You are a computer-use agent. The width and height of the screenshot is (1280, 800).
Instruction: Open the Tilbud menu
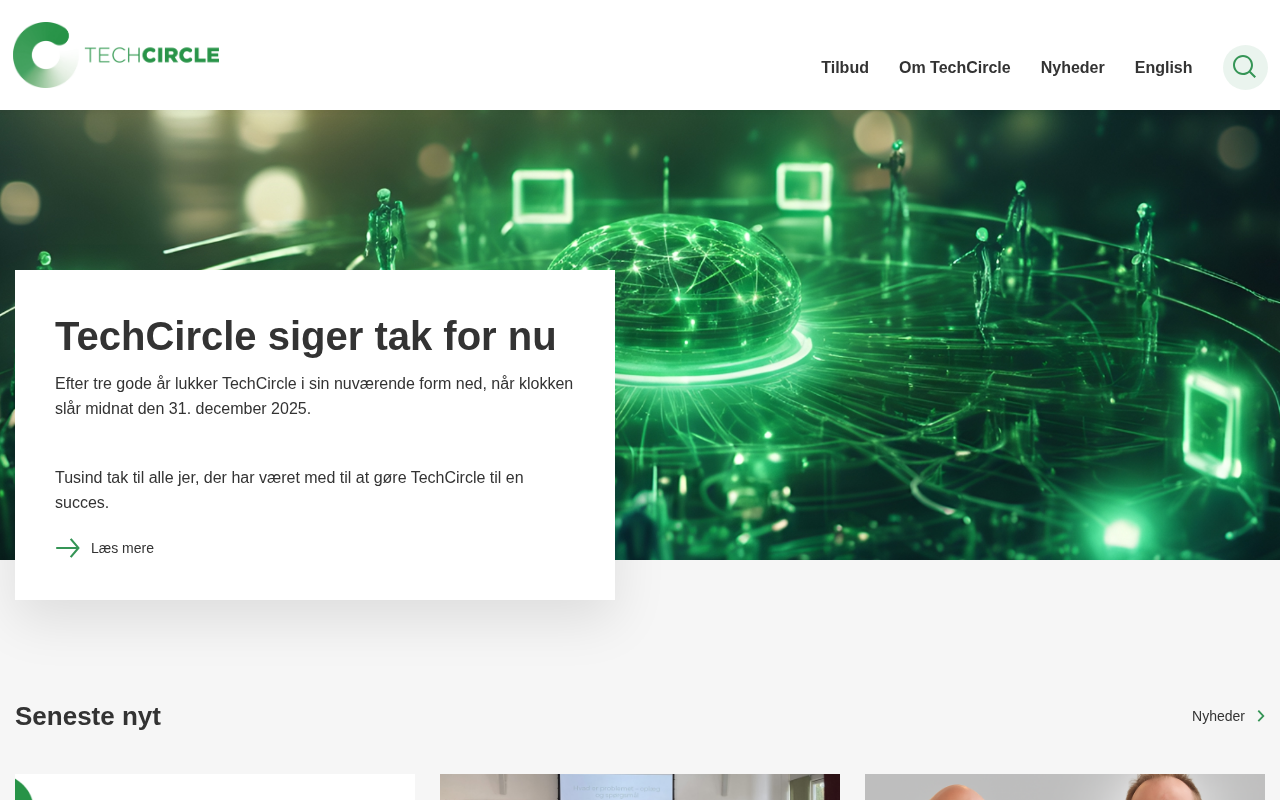click(845, 68)
